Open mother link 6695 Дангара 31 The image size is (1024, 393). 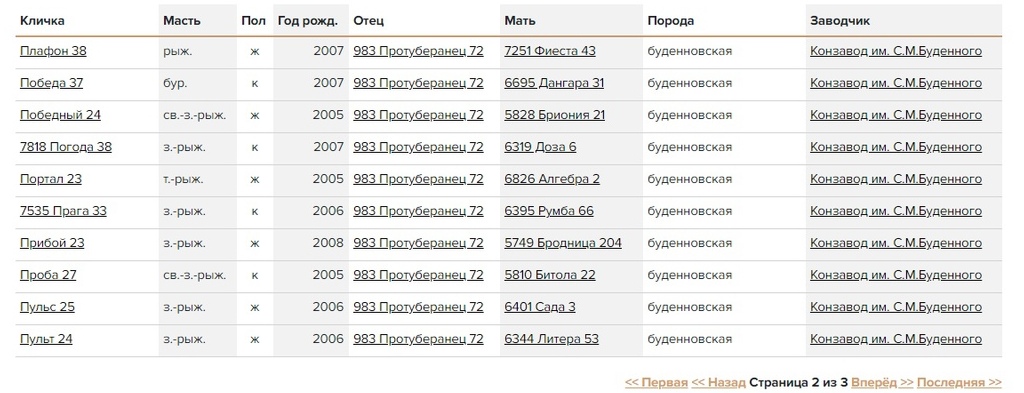(554, 83)
